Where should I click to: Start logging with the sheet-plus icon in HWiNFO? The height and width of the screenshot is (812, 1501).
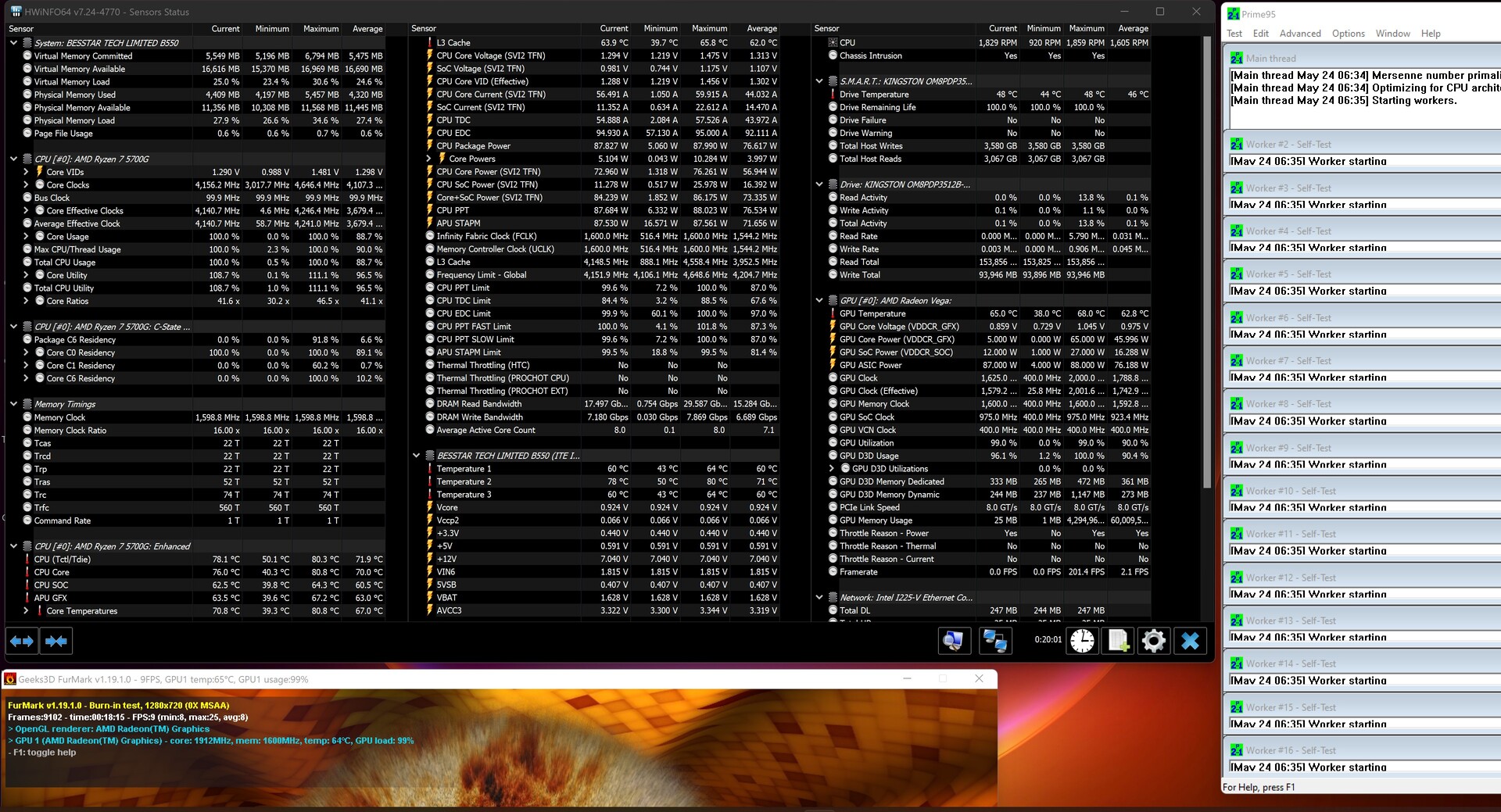point(1119,641)
